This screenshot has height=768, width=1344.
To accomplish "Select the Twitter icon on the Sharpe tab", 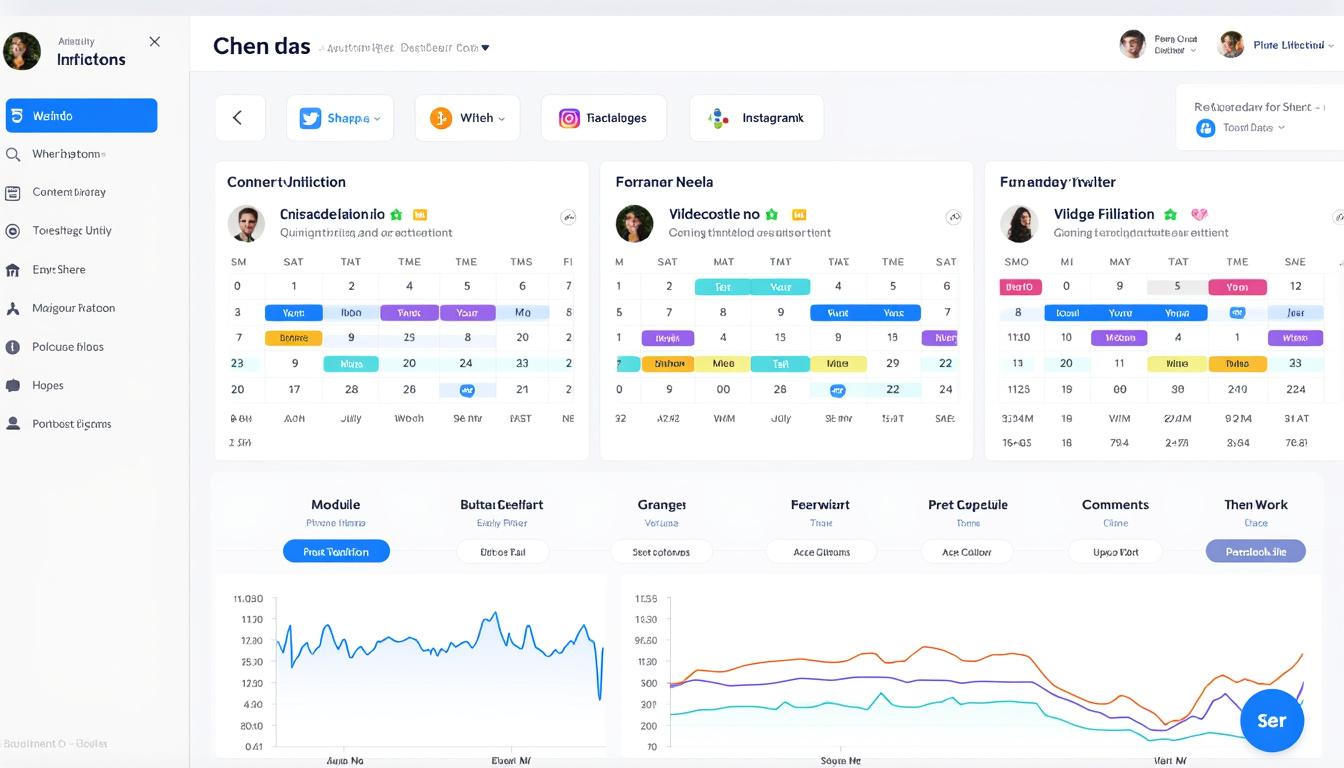I will click(311, 117).
